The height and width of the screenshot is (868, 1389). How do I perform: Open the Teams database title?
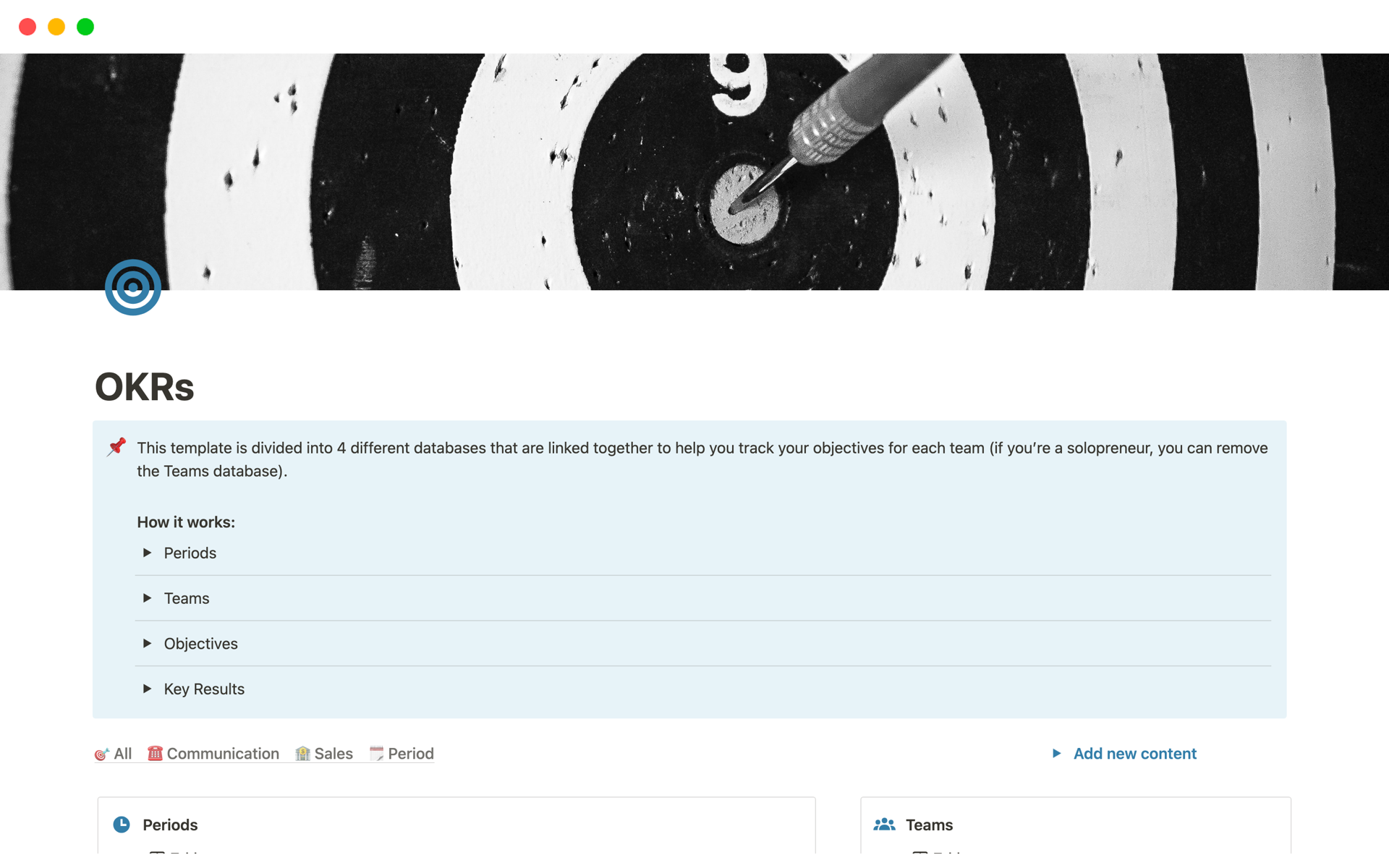coord(929,825)
